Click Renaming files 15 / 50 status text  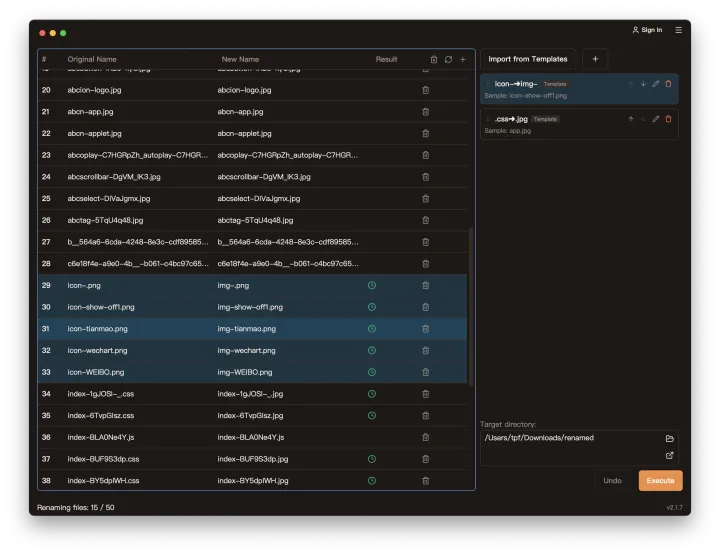(75, 508)
